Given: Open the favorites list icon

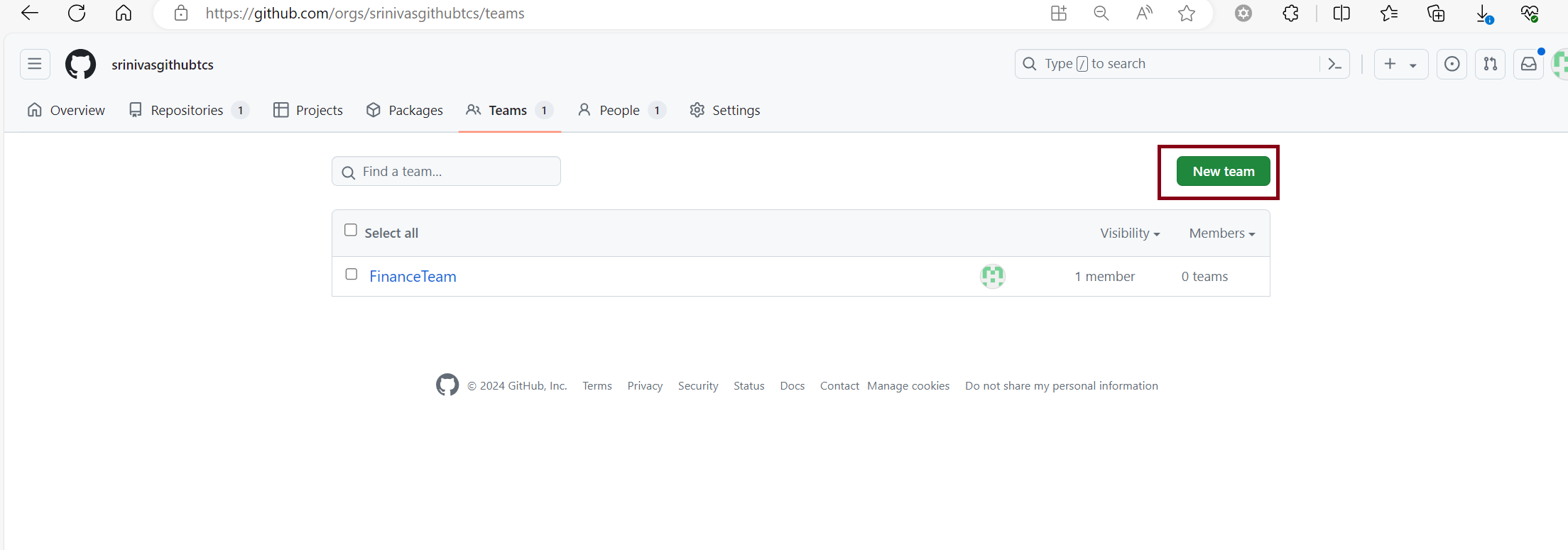Looking at the screenshot, I should click(1389, 13).
